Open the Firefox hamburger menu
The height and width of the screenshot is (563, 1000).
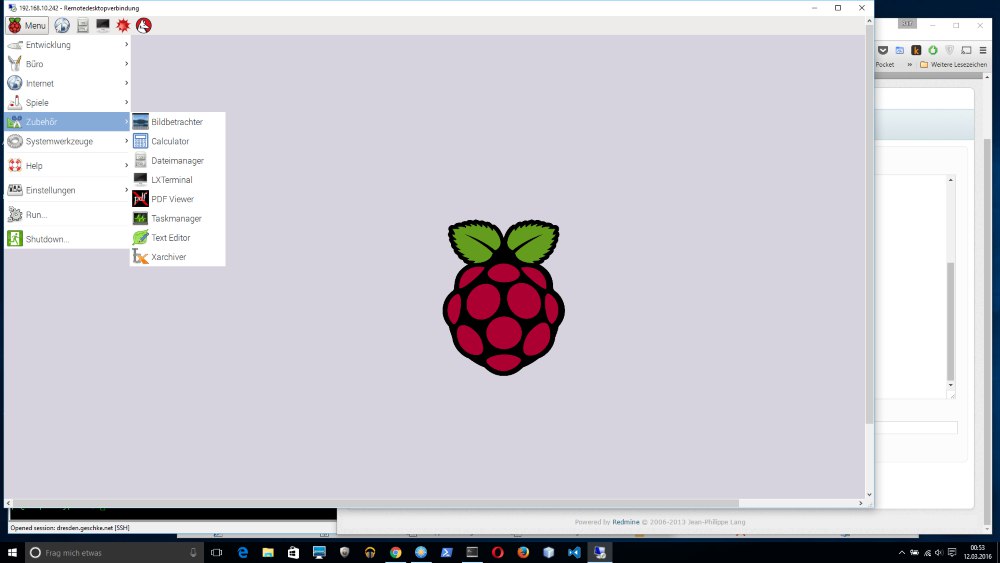(983, 50)
